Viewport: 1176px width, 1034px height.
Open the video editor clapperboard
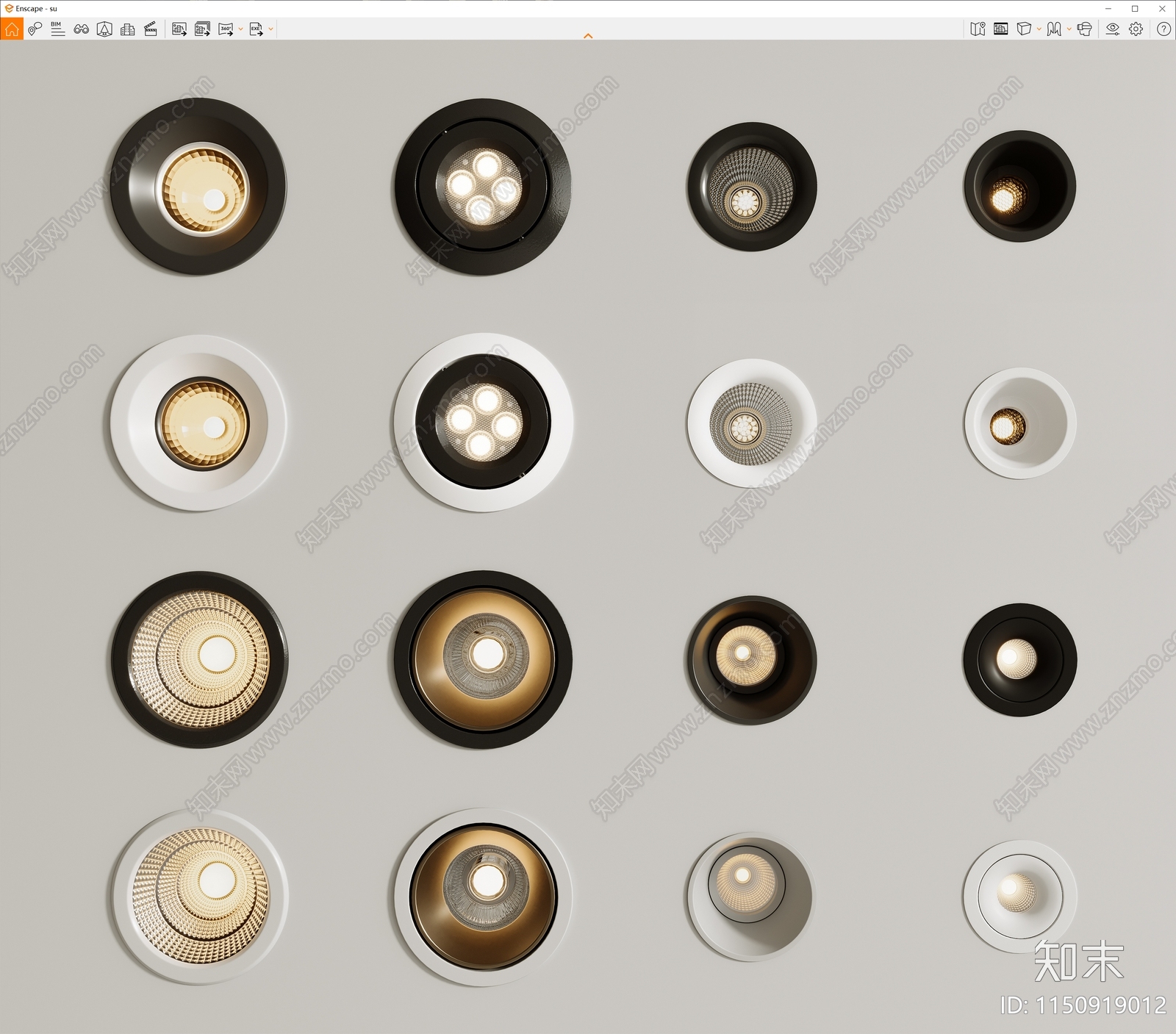tap(151, 29)
